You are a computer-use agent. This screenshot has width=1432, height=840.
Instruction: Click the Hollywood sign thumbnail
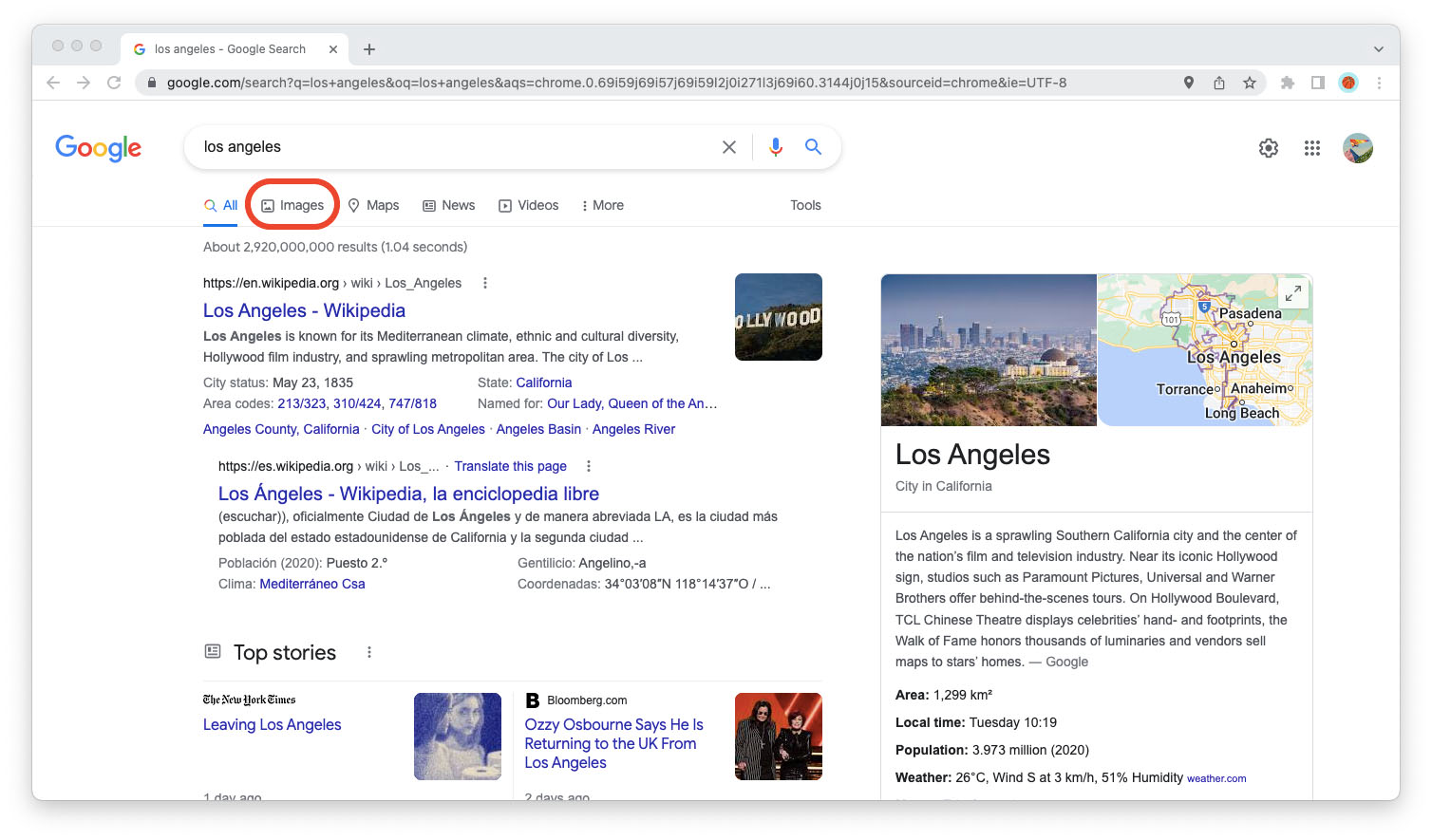pos(779,317)
